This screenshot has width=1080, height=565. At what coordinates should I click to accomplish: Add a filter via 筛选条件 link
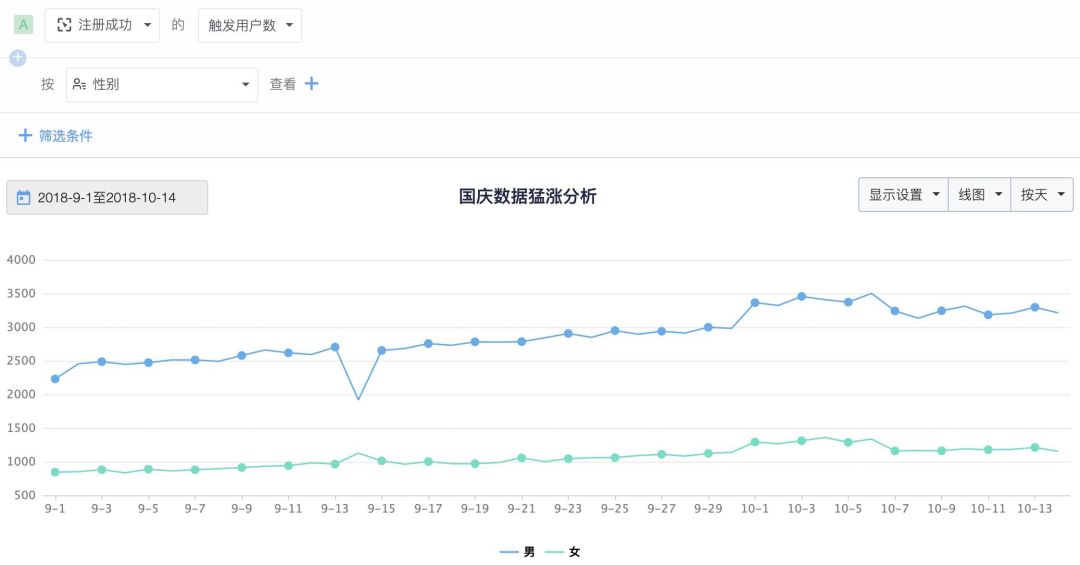point(65,135)
